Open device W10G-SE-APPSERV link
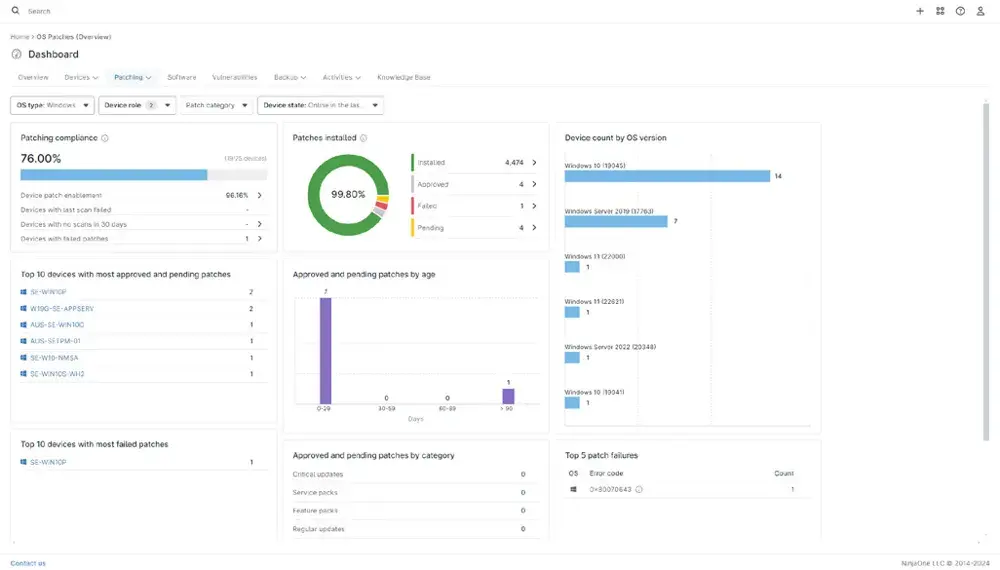 [62, 309]
